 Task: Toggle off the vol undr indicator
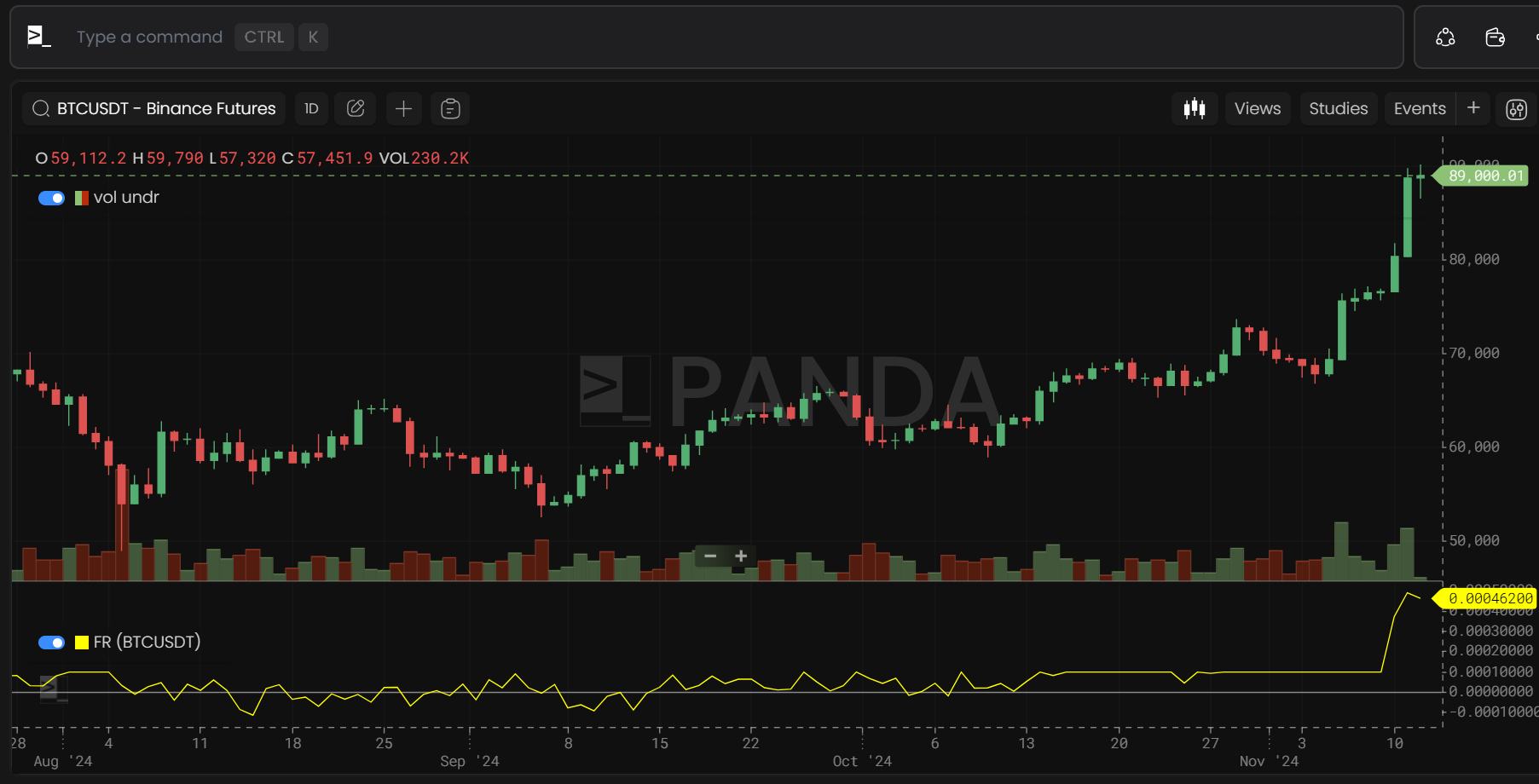coord(51,198)
